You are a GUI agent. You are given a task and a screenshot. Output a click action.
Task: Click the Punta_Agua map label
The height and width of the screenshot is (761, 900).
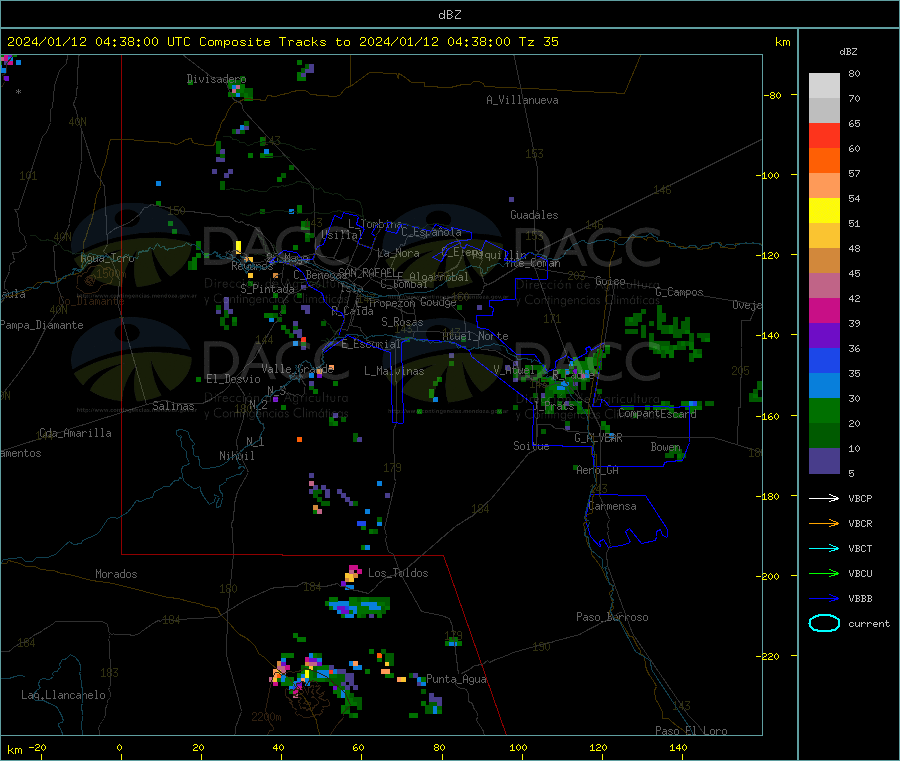coord(456,679)
